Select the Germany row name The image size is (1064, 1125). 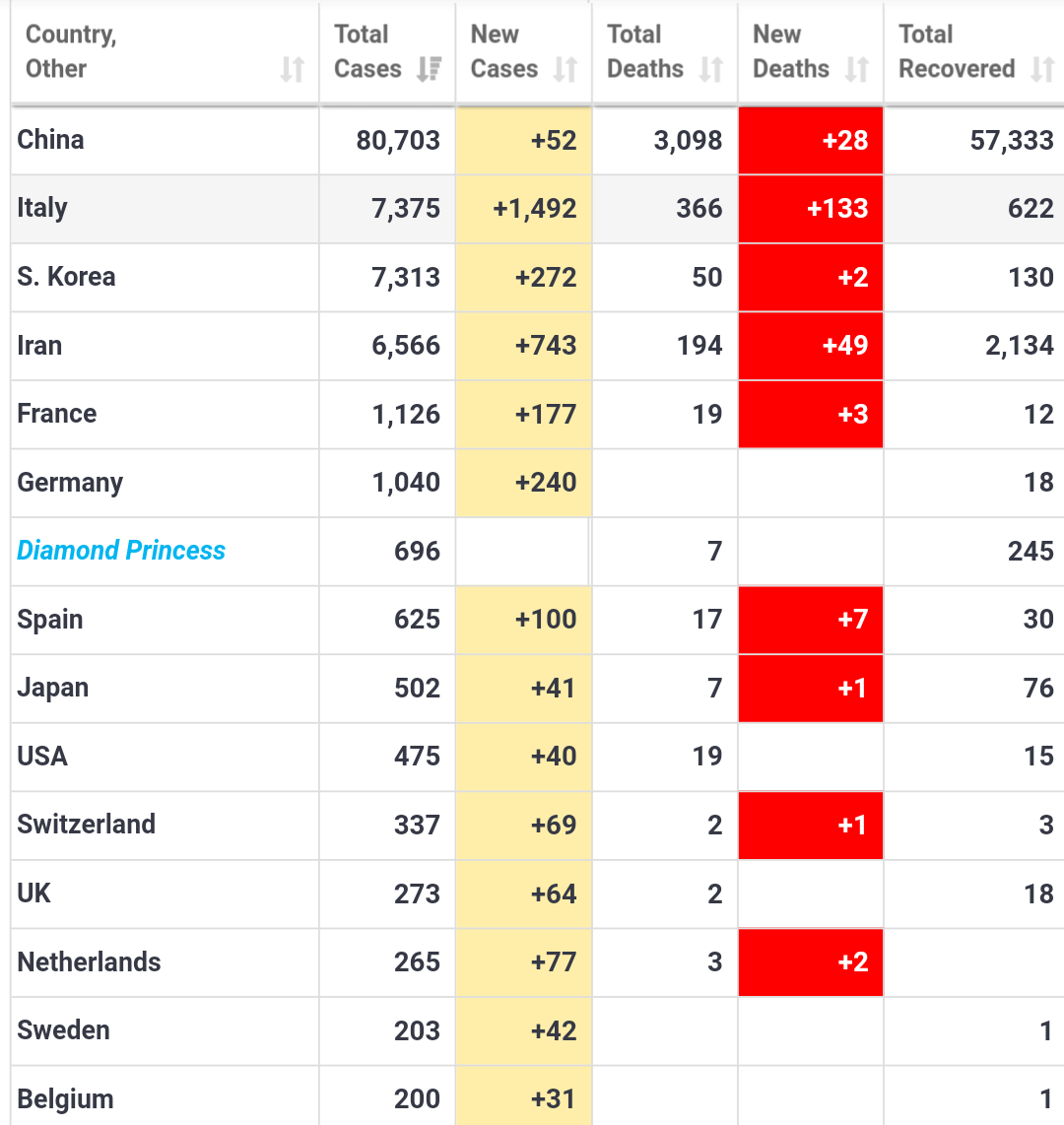(x=70, y=483)
